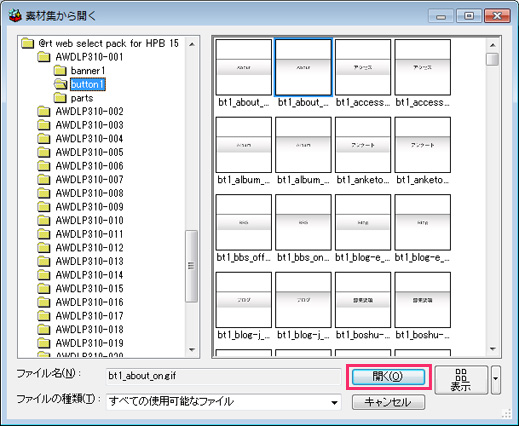Select AWDLP310-001 in the folder tree
Screen dimensions: 519x426
point(89,57)
